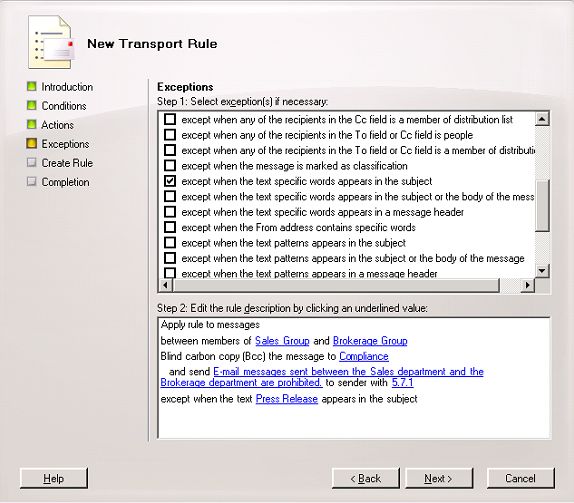Click the gray Create Rule step indicator
This screenshot has width=574, height=503.
(x=32, y=163)
